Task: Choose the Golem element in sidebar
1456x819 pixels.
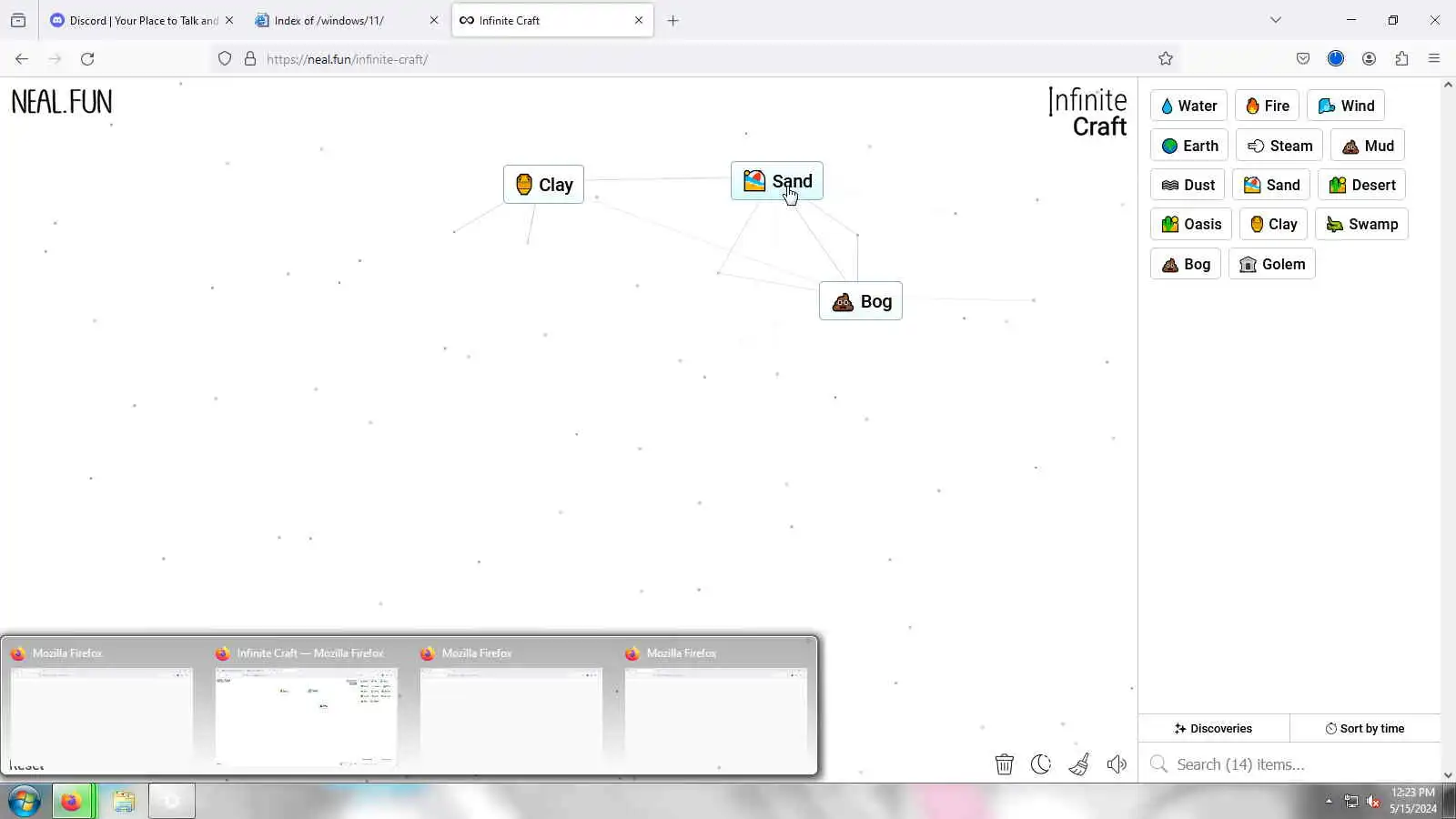Action: pos(1271,264)
